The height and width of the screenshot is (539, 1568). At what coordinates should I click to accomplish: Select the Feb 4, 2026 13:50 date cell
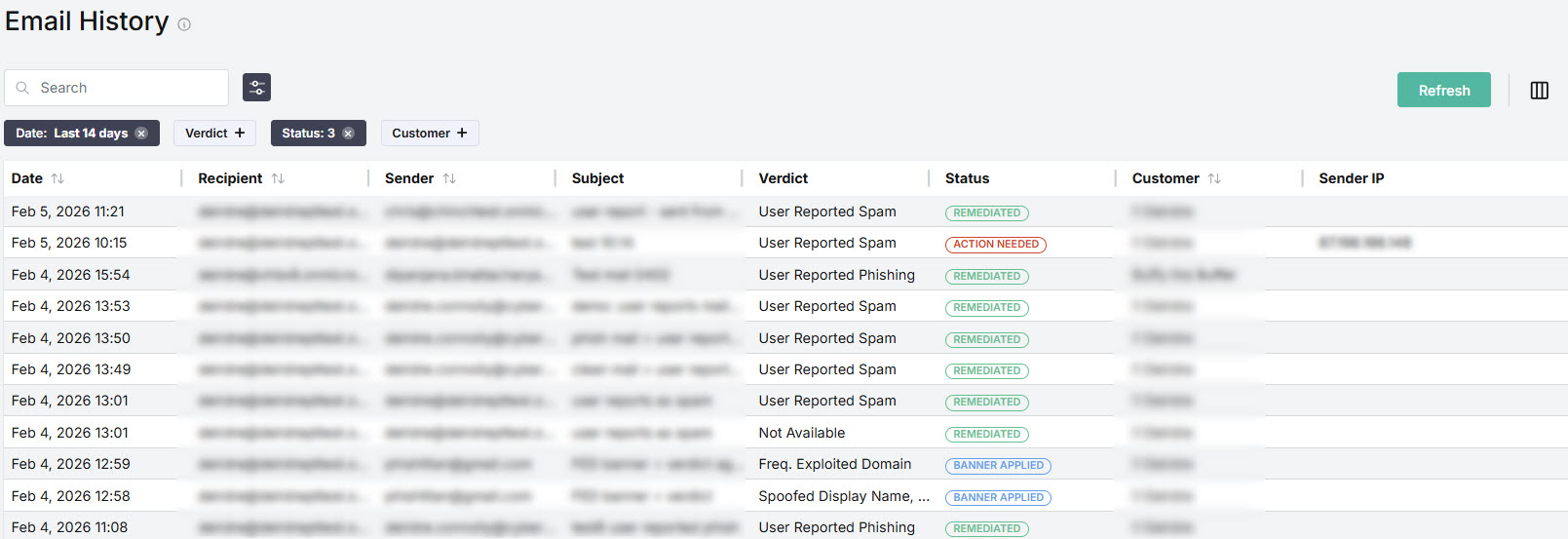71,338
